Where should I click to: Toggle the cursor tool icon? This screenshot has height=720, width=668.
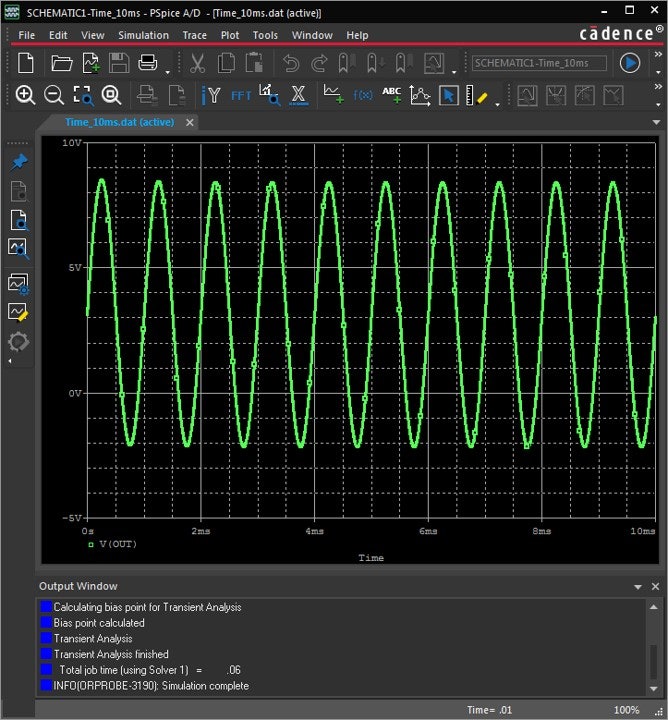[x=449, y=96]
